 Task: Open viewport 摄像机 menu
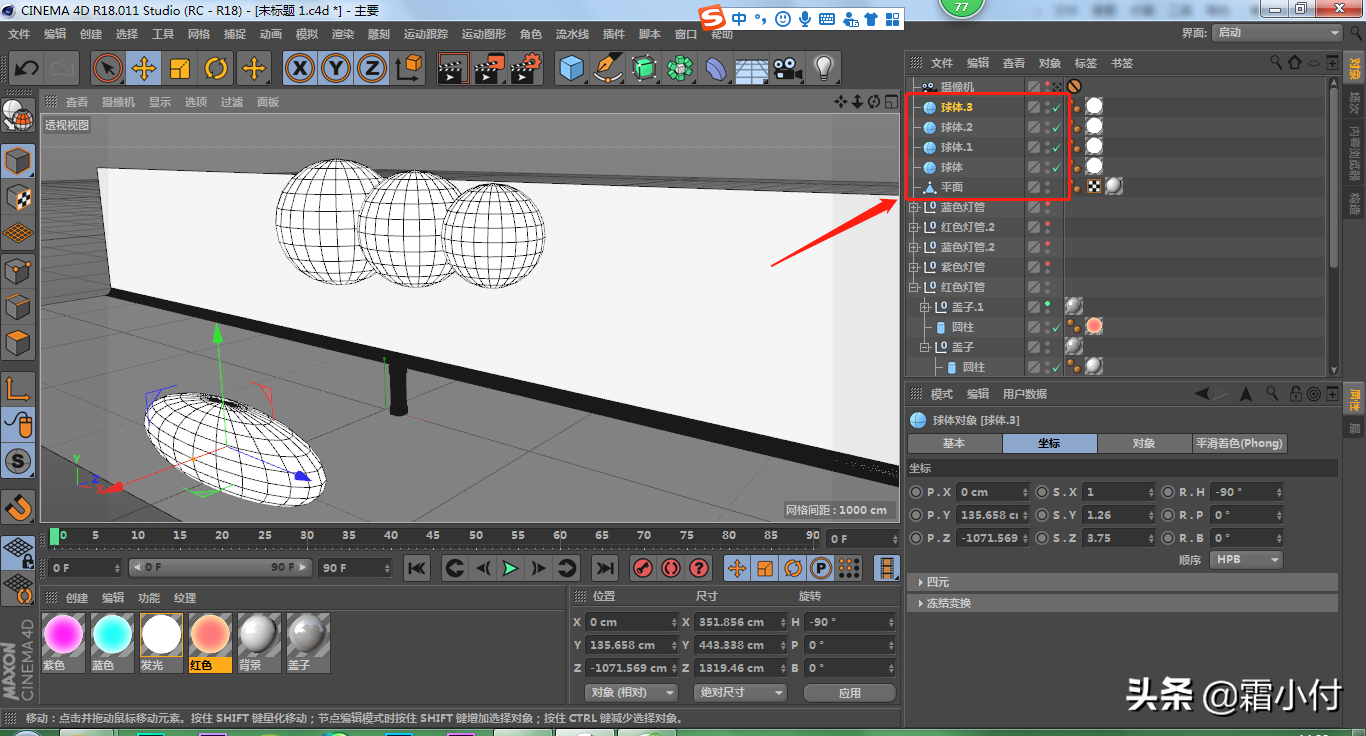pos(118,102)
